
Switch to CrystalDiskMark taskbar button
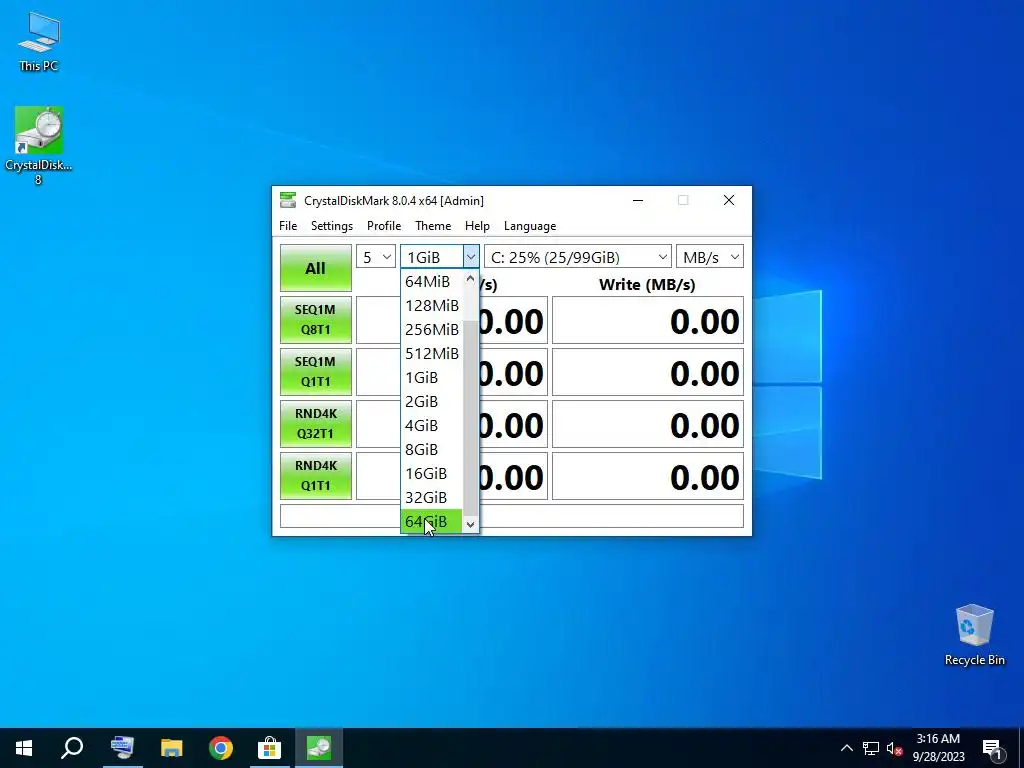tap(319, 748)
